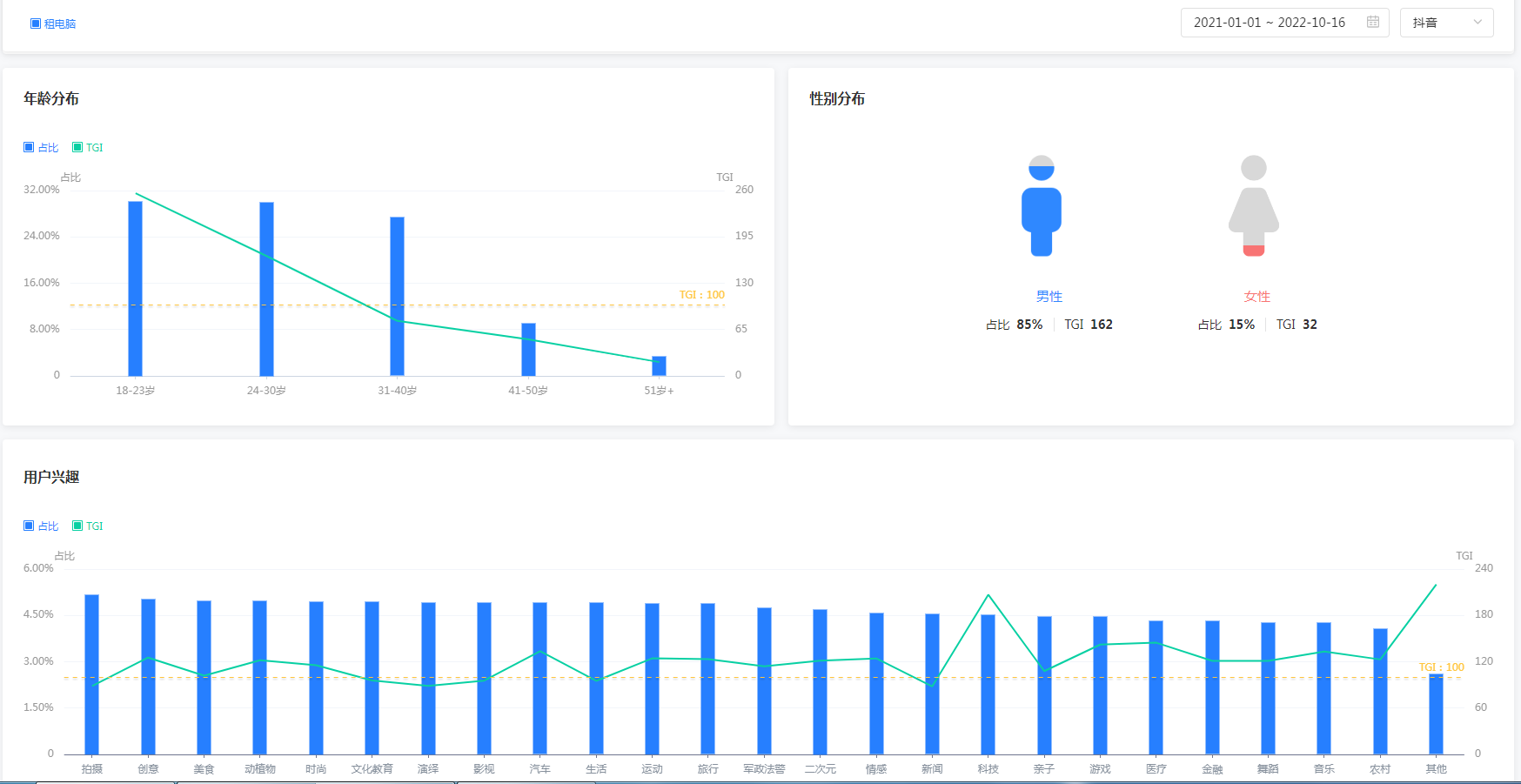The width and height of the screenshot is (1521, 784).
Task: Click the 31-40岁 age bar
Action: point(398,297)
